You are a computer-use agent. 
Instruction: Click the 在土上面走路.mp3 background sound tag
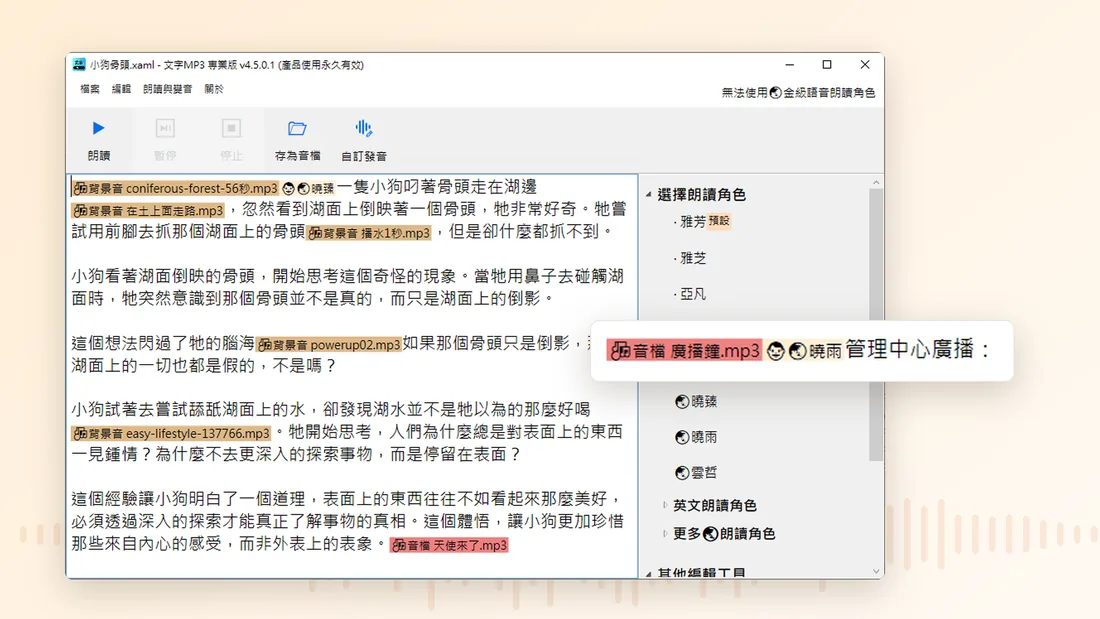pos(148,211)
